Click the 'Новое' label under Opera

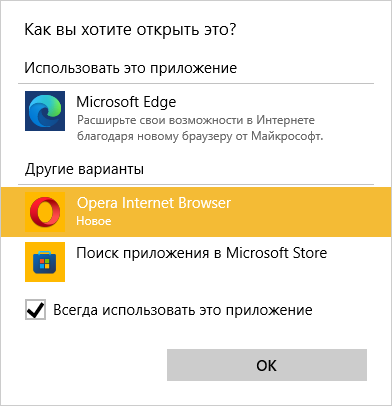(x=94, y=221)
